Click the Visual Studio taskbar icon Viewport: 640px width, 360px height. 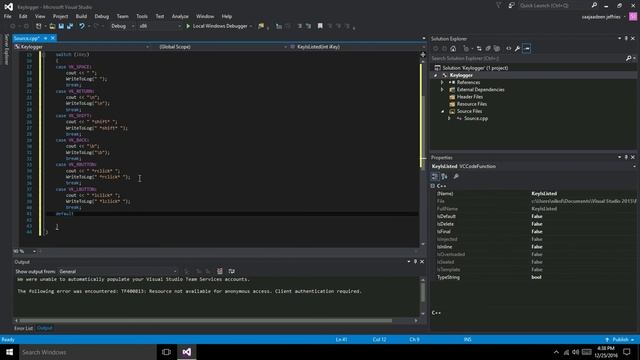pos(187,352)
